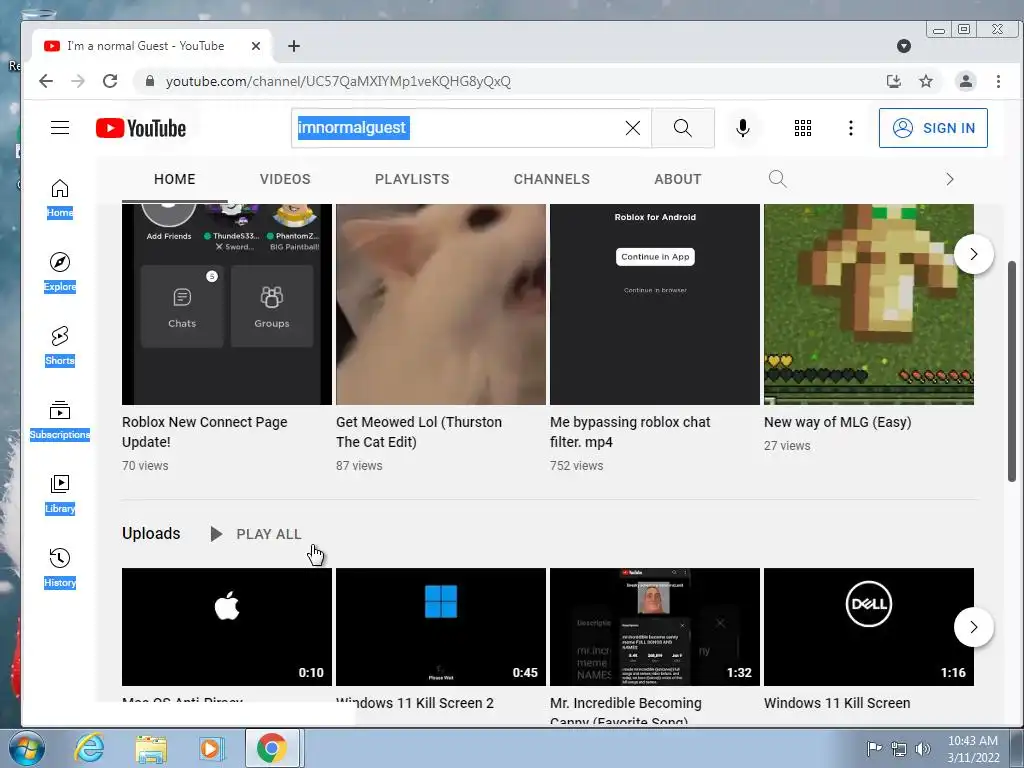This screenshot has height=768, width=1024.
Task: Open the Windows 11 Kill Screen 2 title
Action: click(x=415, y=703)
